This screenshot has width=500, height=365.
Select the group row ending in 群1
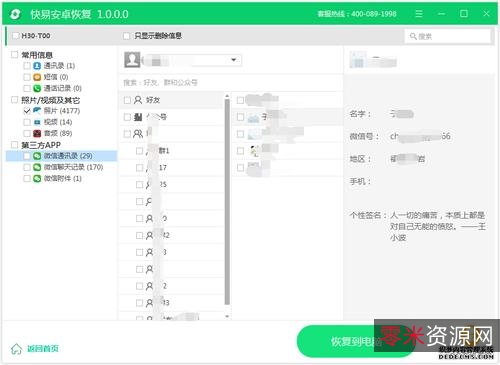point(172,151)
